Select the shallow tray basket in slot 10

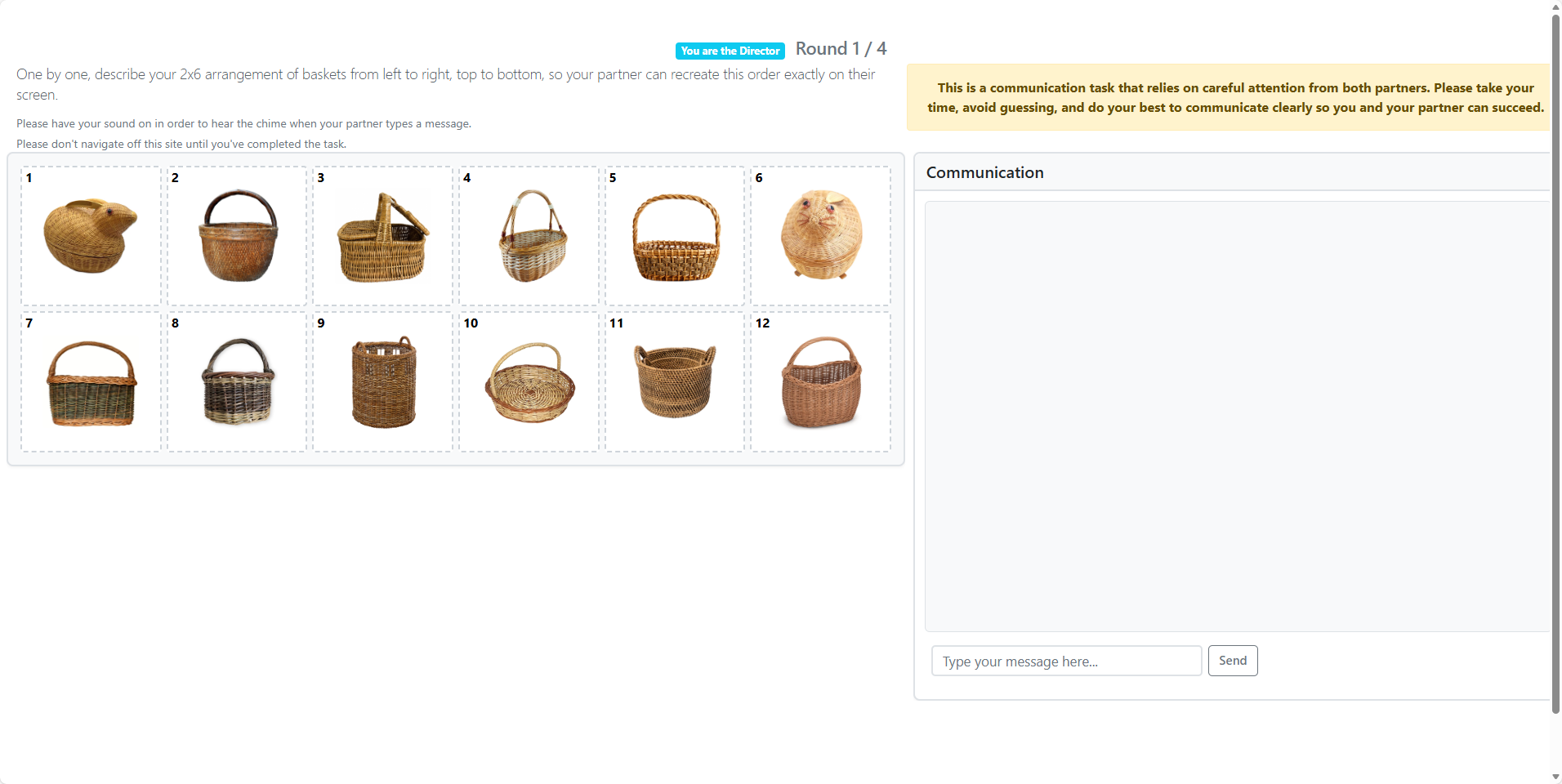coord(529,383)
